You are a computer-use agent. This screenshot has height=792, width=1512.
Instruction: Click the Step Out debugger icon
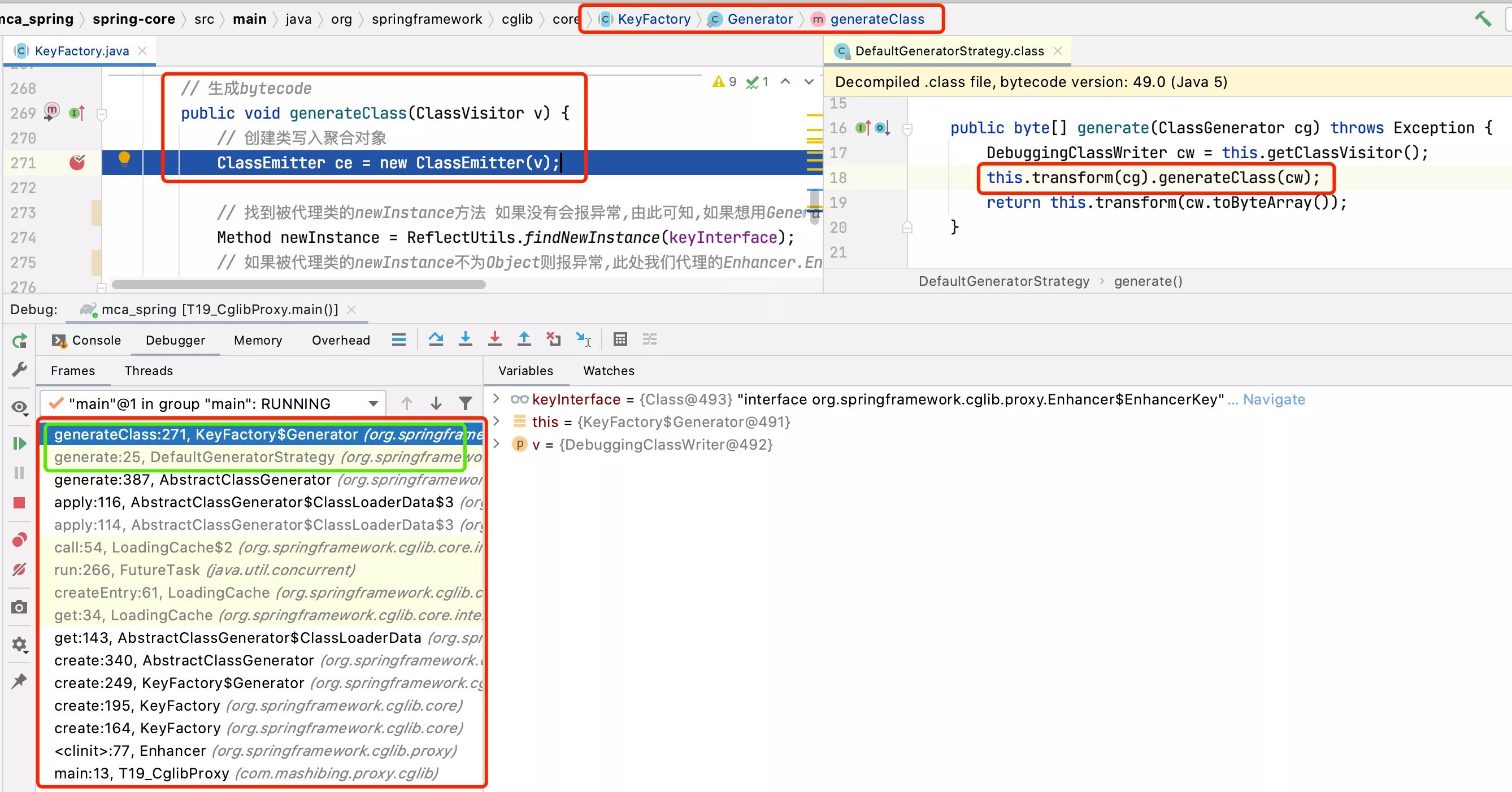524,339
